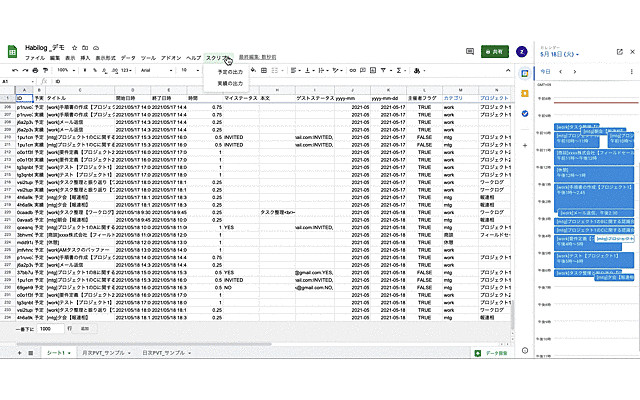Click the 今日 today button in calendar

pos(545,71)
